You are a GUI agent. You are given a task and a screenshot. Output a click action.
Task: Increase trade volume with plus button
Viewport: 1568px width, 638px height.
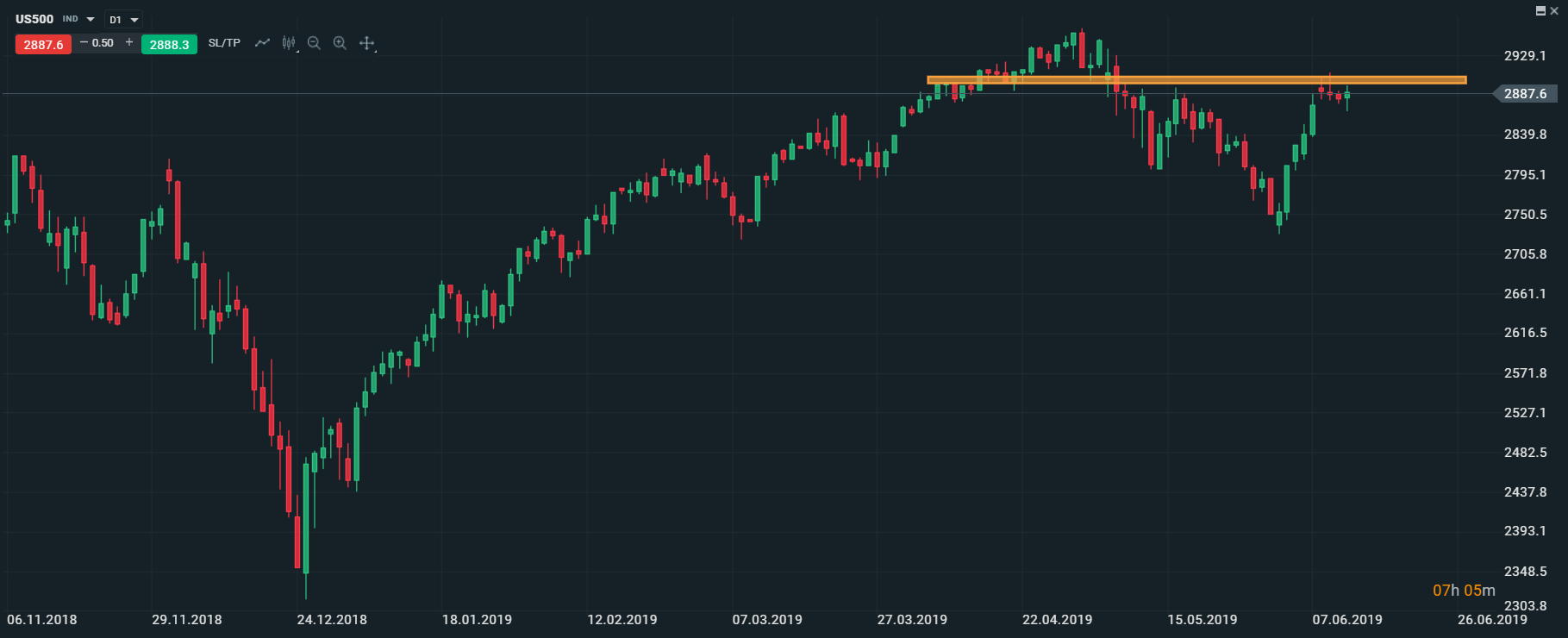[129, 42]
